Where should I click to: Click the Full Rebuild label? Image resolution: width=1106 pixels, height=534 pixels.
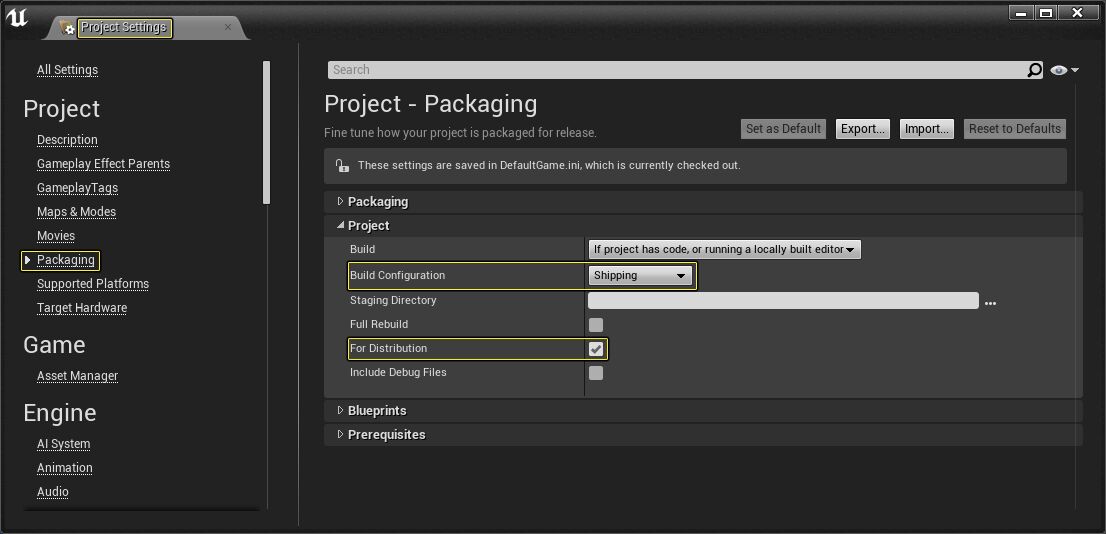point(379,324)
